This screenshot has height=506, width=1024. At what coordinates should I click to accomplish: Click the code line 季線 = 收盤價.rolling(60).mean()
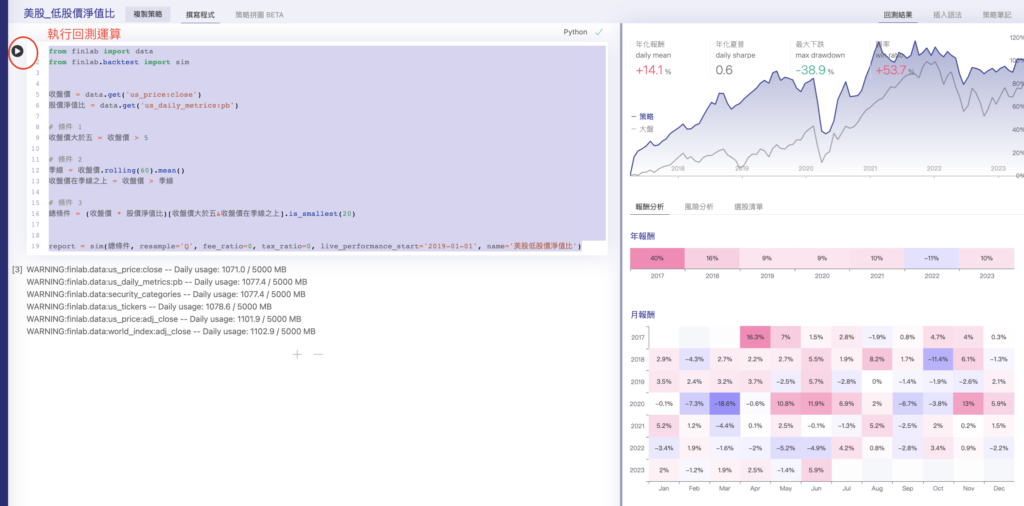coord(117,170)
